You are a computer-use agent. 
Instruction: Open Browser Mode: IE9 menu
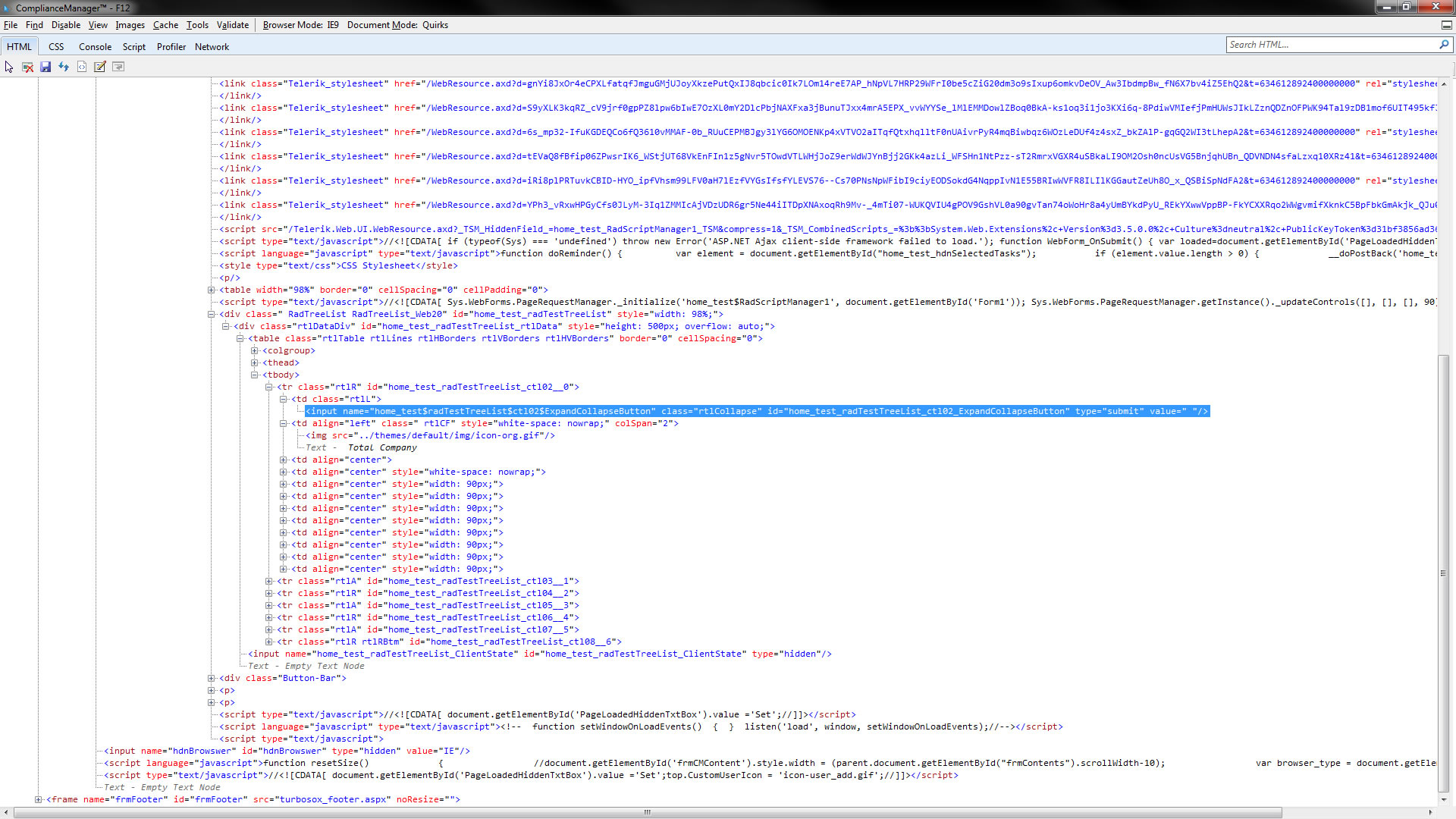(x=300, y=25)
